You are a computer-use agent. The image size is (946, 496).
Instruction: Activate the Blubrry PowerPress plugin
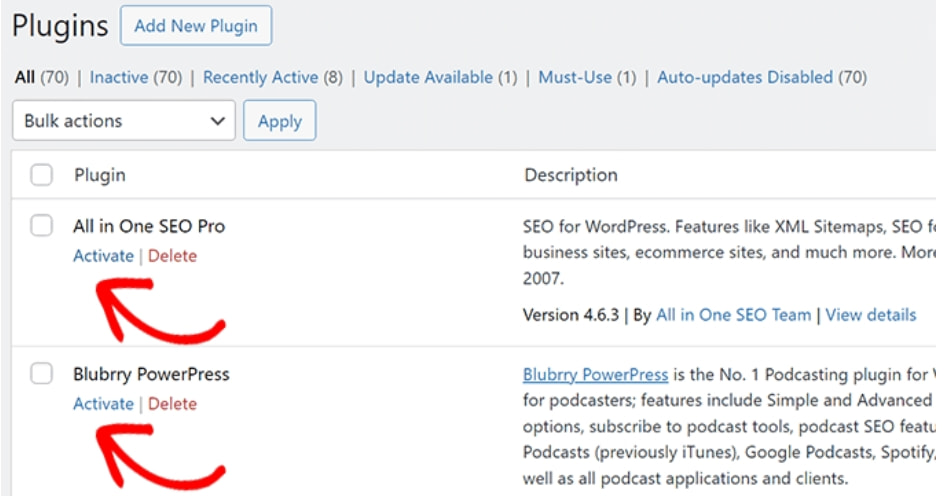(103, 404)
